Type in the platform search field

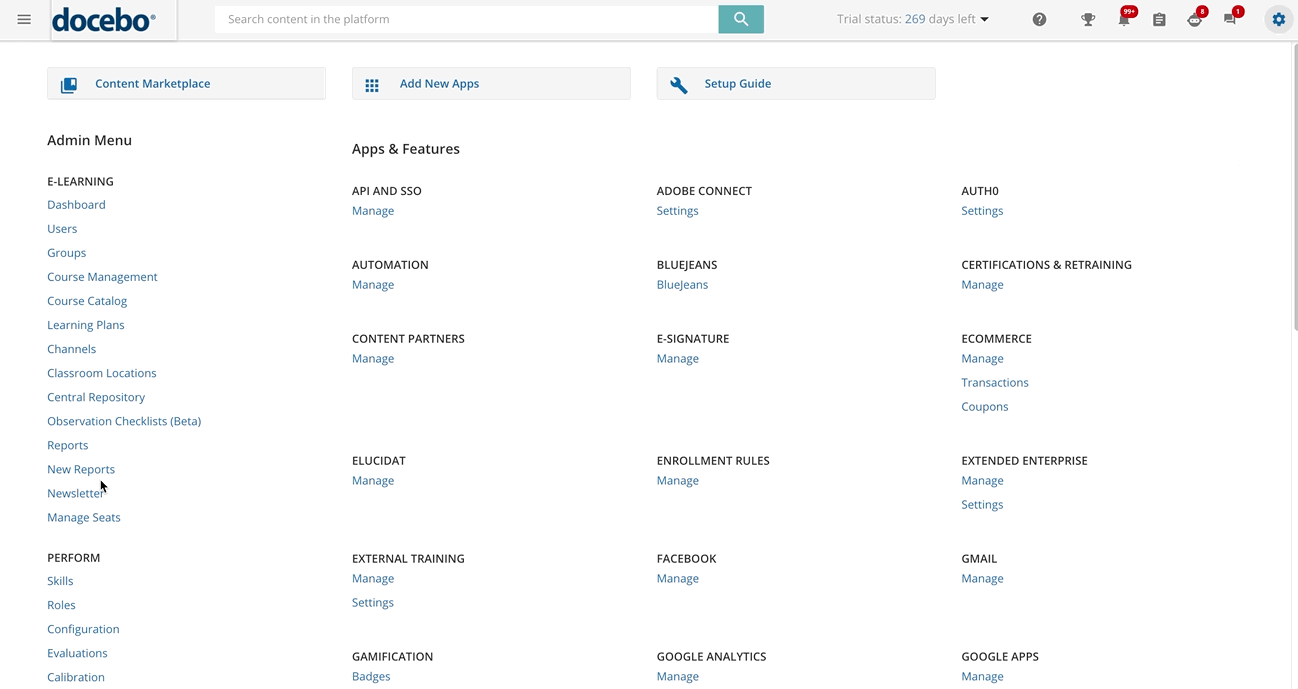pyautogui.click(x=466, y=19)
